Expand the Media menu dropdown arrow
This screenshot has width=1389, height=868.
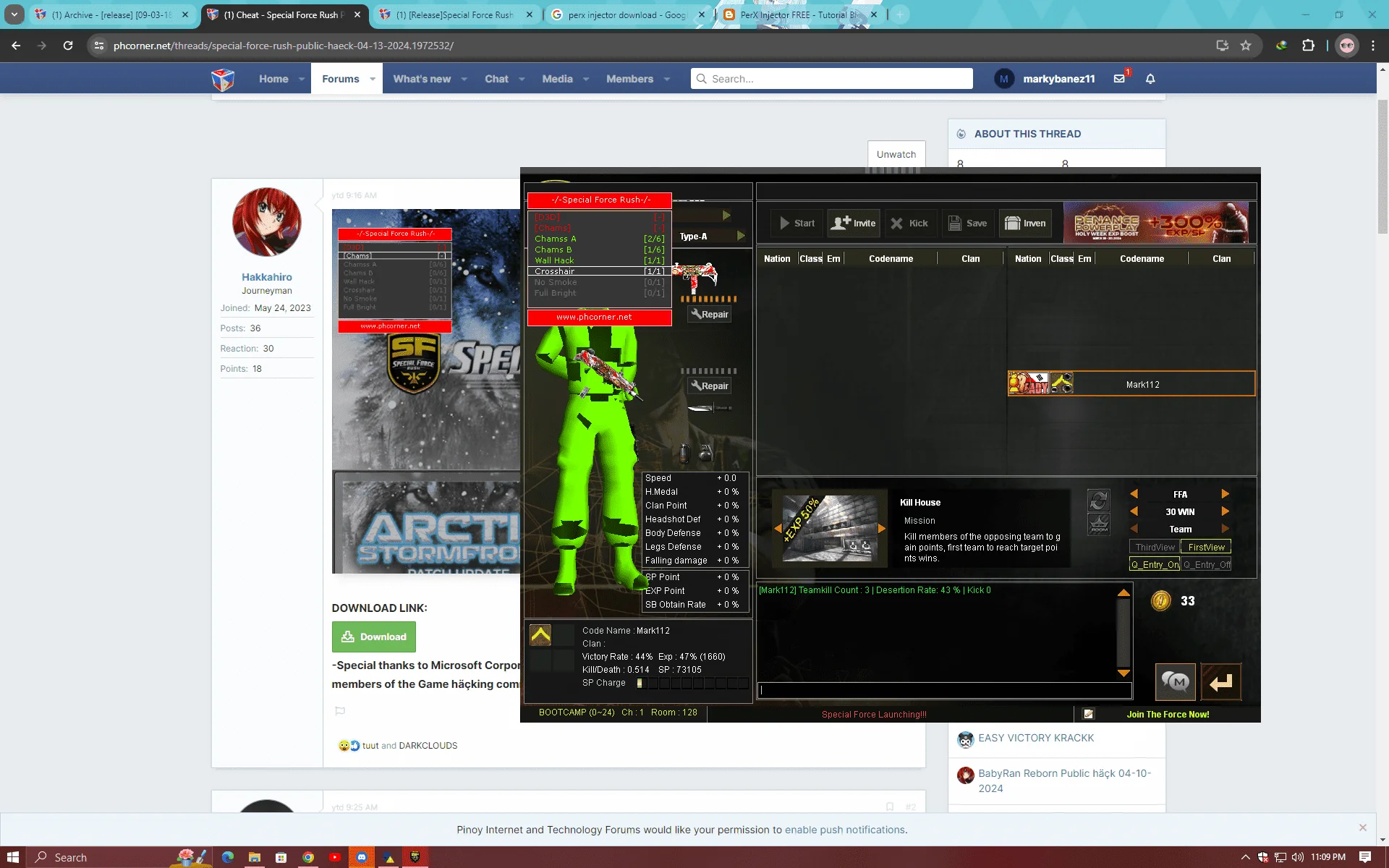tap(586, 79)
